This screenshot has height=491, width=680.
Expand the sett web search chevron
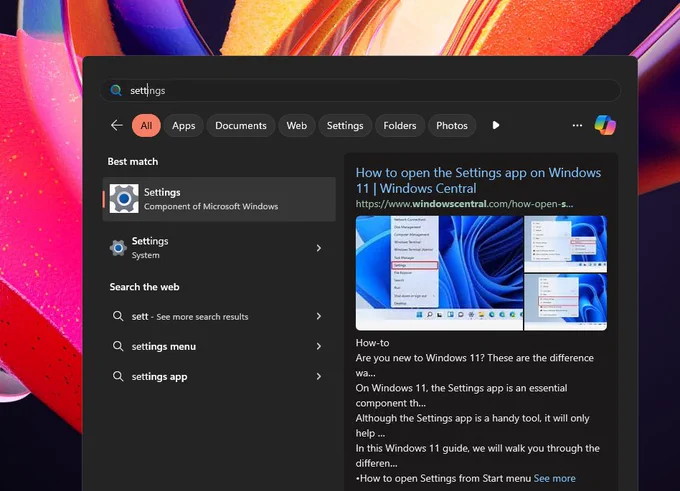pos(319,316)
